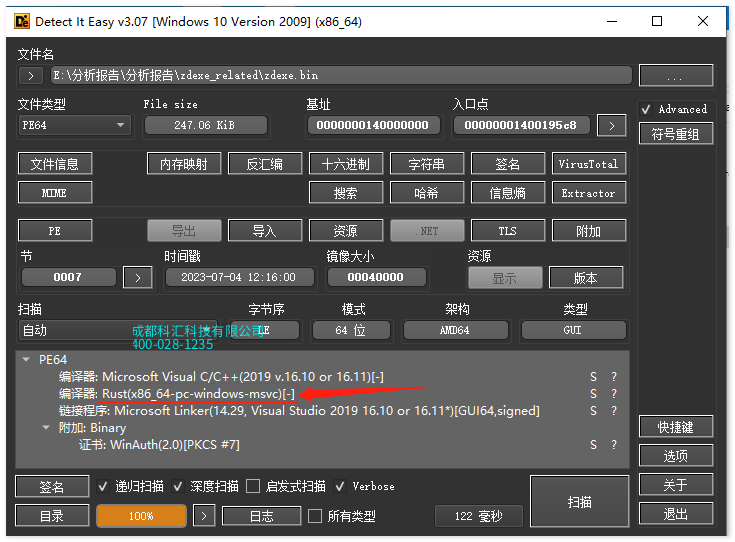Click the 文件信息 button
Viewport: 735px width, 542px height.
pos(55,164)
